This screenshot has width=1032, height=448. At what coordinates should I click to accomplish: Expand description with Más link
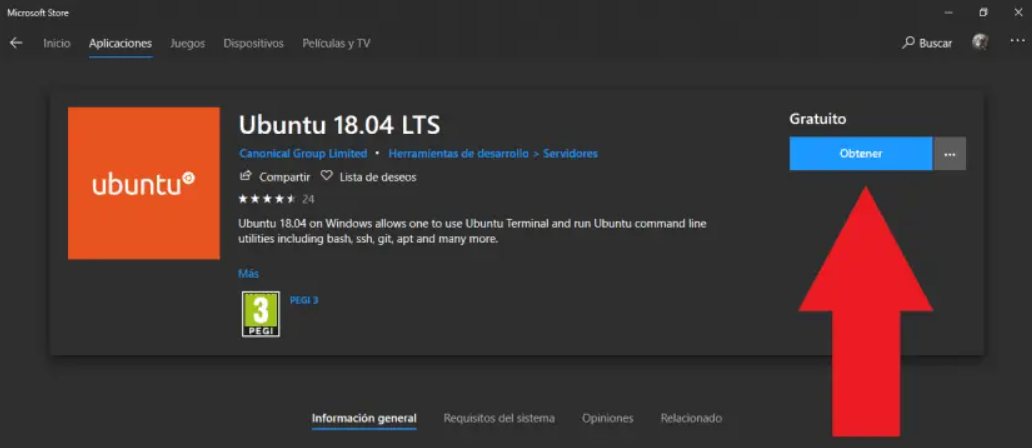[247, 273]
